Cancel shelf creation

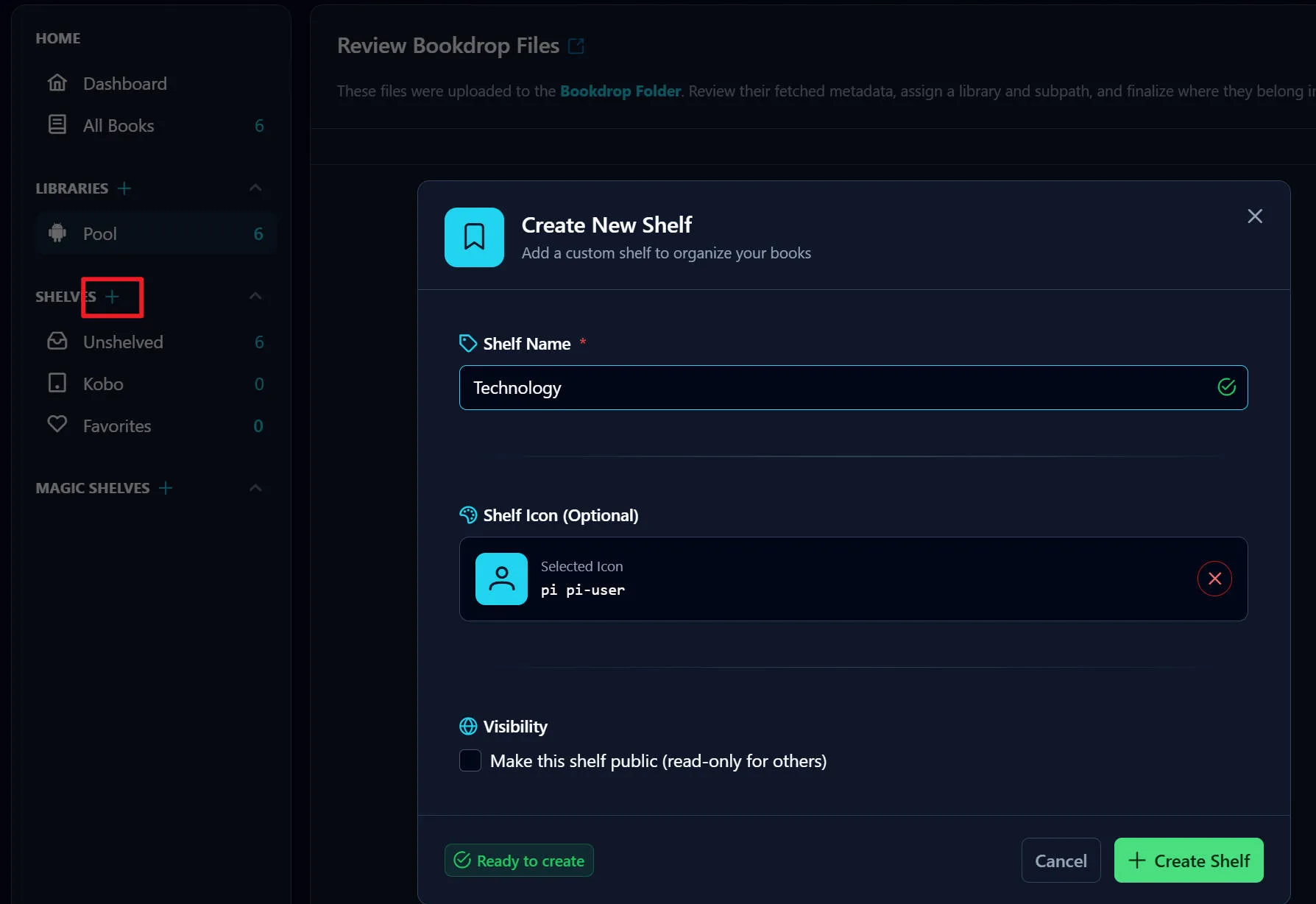tap(1060, 861)
